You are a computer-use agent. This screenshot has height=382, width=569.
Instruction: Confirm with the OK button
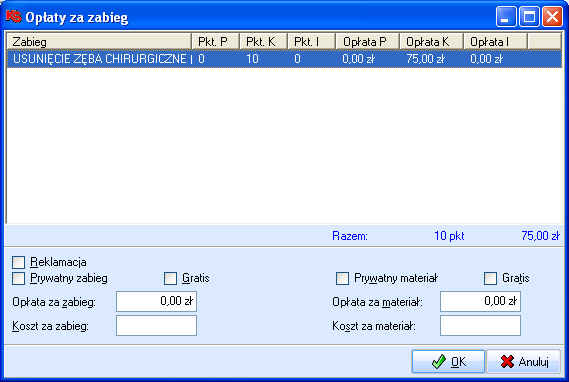[448, 361]
